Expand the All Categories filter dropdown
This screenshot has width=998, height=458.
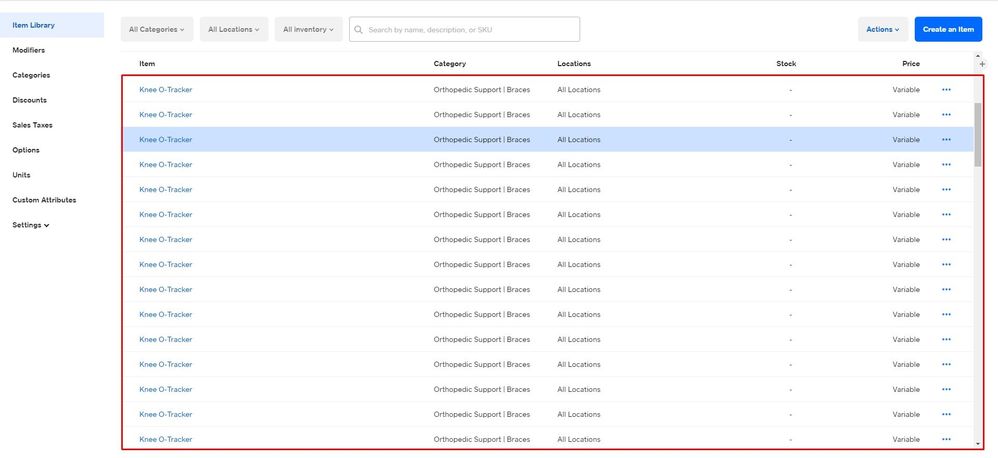click(157, 30)
